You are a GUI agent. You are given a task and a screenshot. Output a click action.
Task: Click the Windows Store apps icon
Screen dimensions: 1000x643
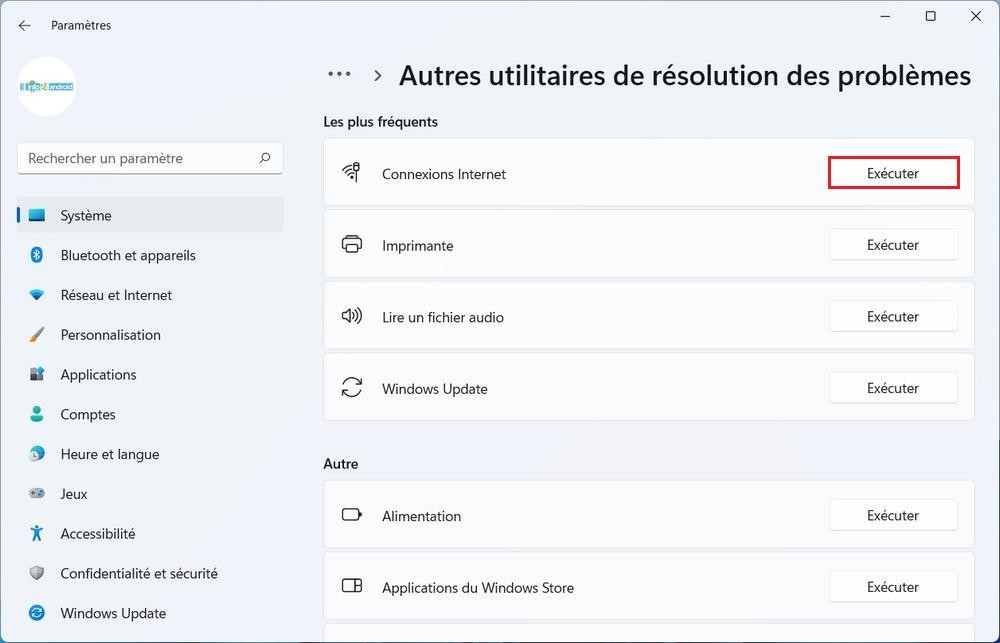tap(351, 585)
